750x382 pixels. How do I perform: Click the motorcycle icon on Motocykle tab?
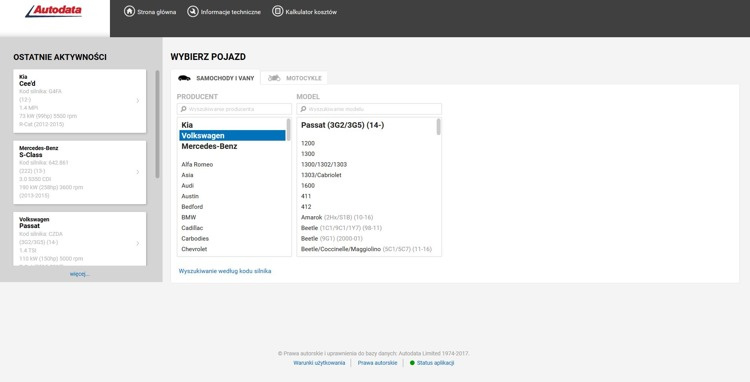[274, 78]
